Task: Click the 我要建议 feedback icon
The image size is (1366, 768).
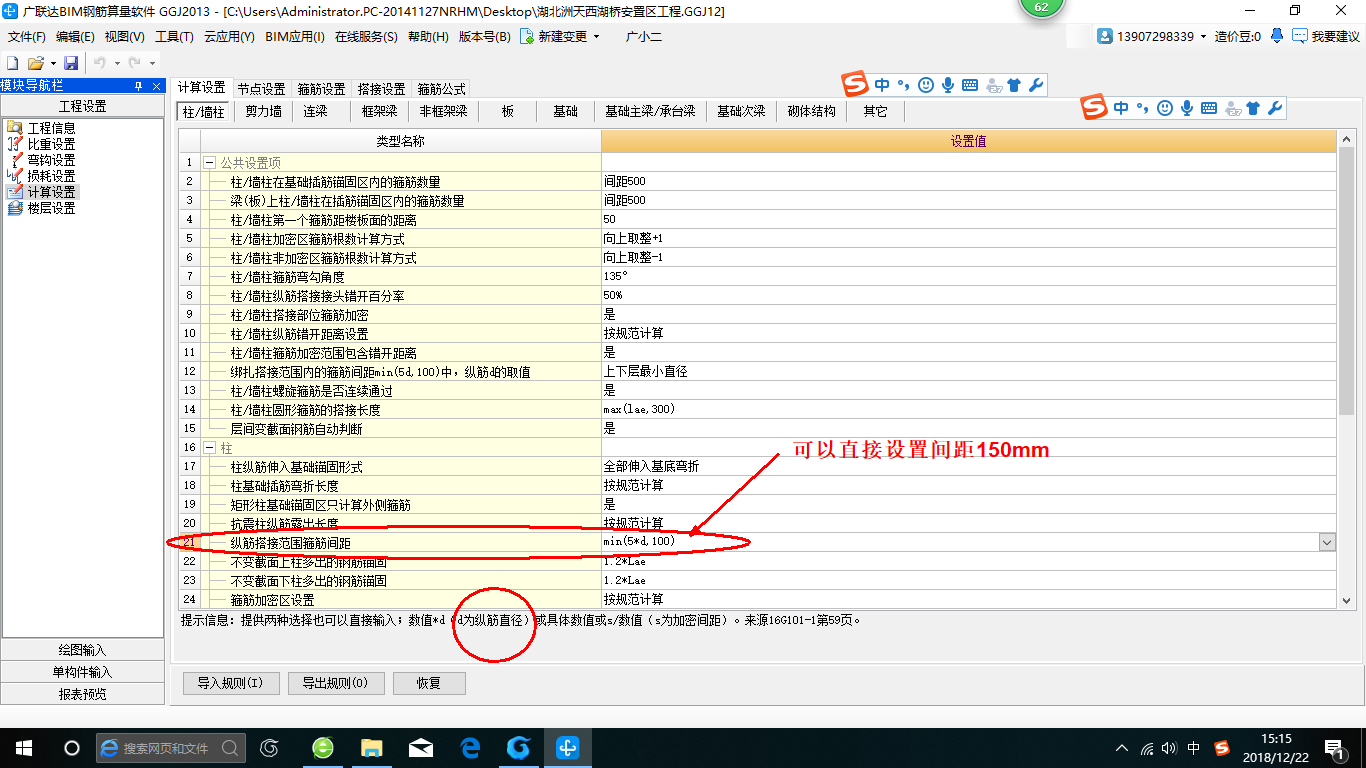Action: coord(1300,36)
